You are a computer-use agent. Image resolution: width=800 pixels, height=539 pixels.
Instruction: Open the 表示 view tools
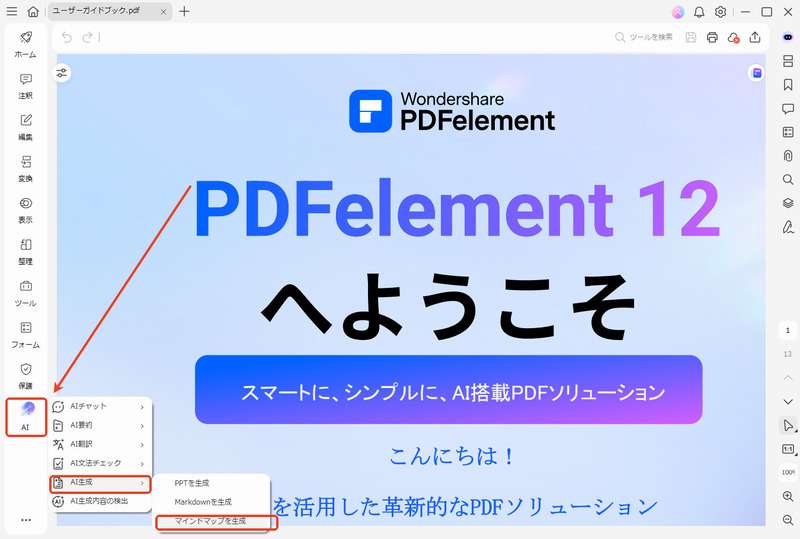[26, 210]
